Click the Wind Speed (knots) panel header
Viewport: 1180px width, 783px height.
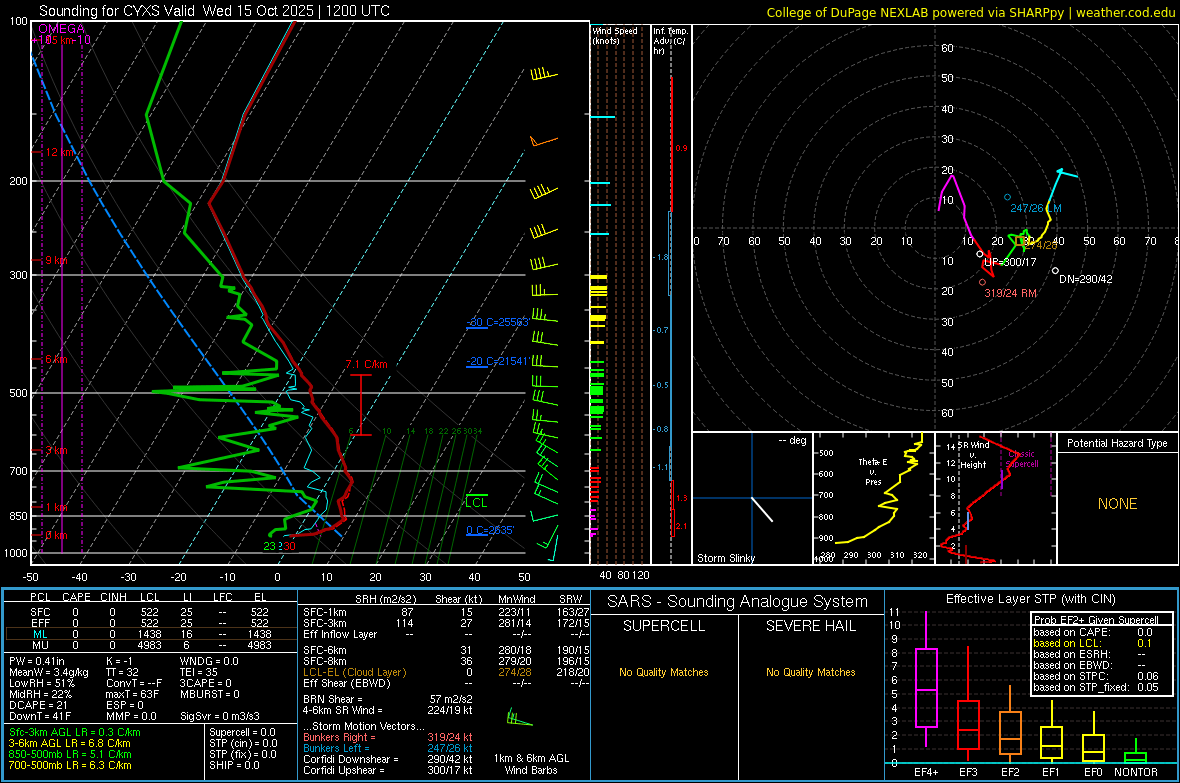click(x=614, y=35)
